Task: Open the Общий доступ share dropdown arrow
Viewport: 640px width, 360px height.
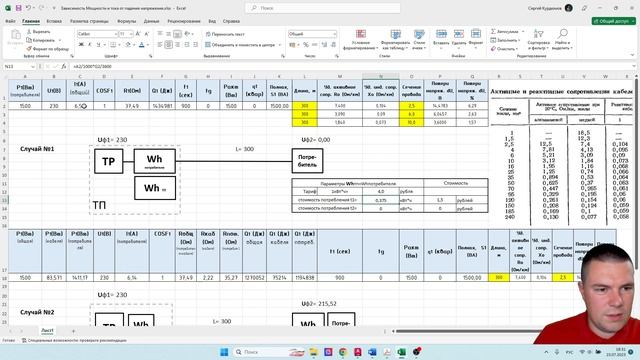Action: (633, 21)
